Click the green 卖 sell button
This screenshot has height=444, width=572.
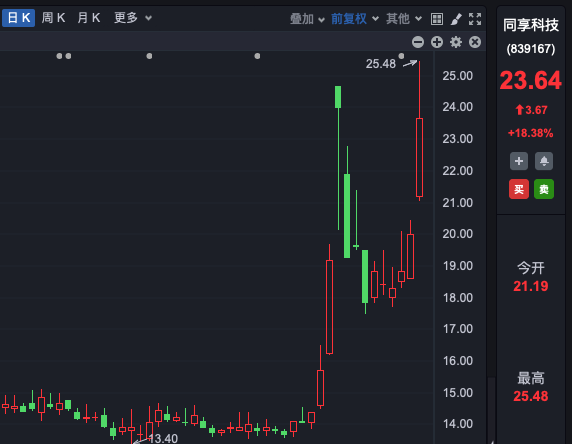click(544, 189)
